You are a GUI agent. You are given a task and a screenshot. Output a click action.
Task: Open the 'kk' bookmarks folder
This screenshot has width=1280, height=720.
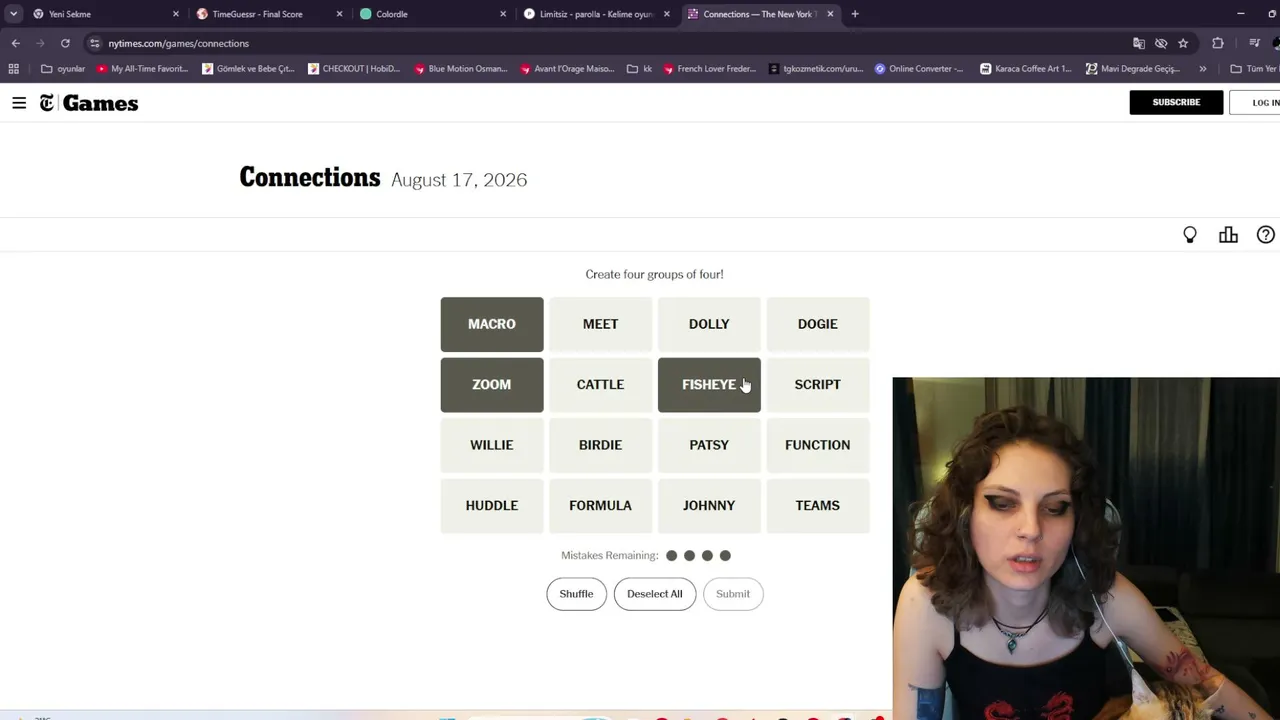point(639,69)
